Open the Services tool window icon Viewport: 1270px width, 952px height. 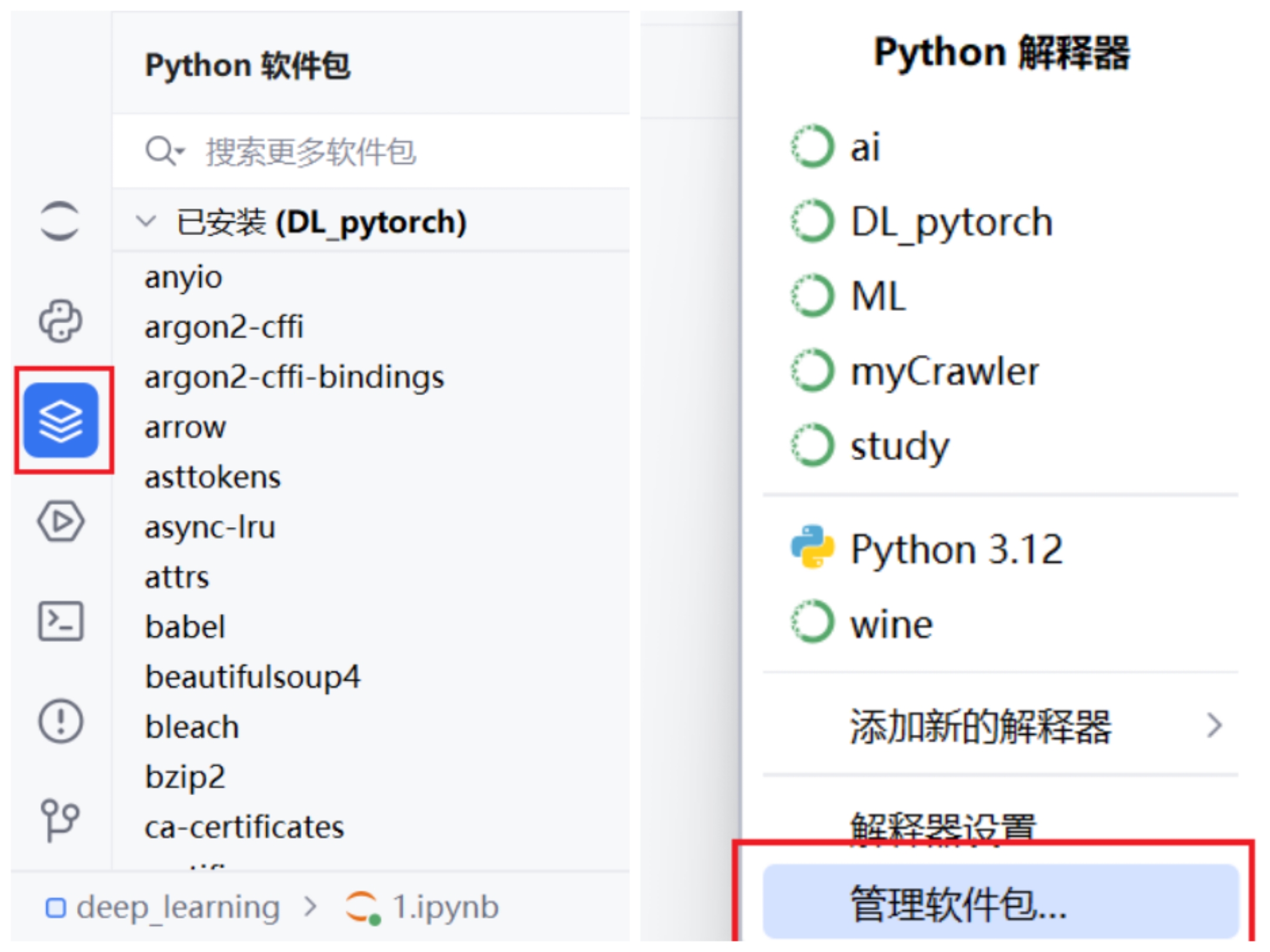[x=61, y=521]
